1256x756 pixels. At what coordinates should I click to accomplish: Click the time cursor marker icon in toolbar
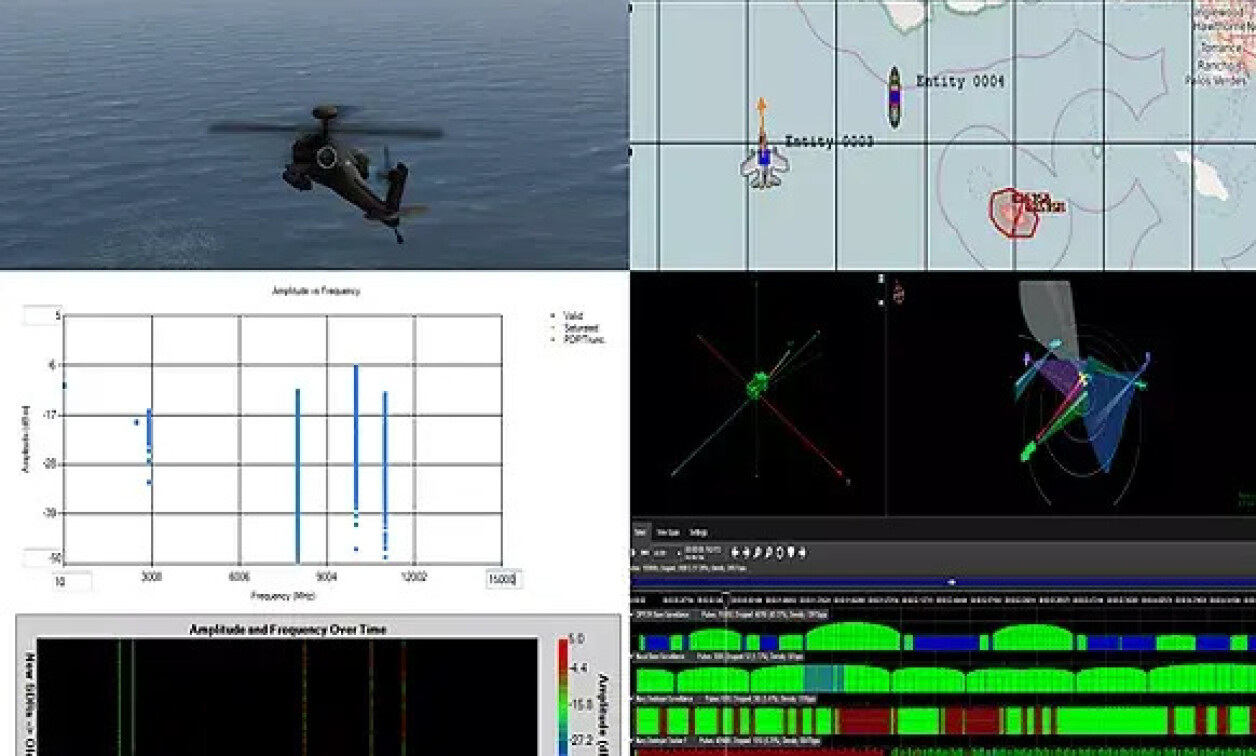[791, 551]
